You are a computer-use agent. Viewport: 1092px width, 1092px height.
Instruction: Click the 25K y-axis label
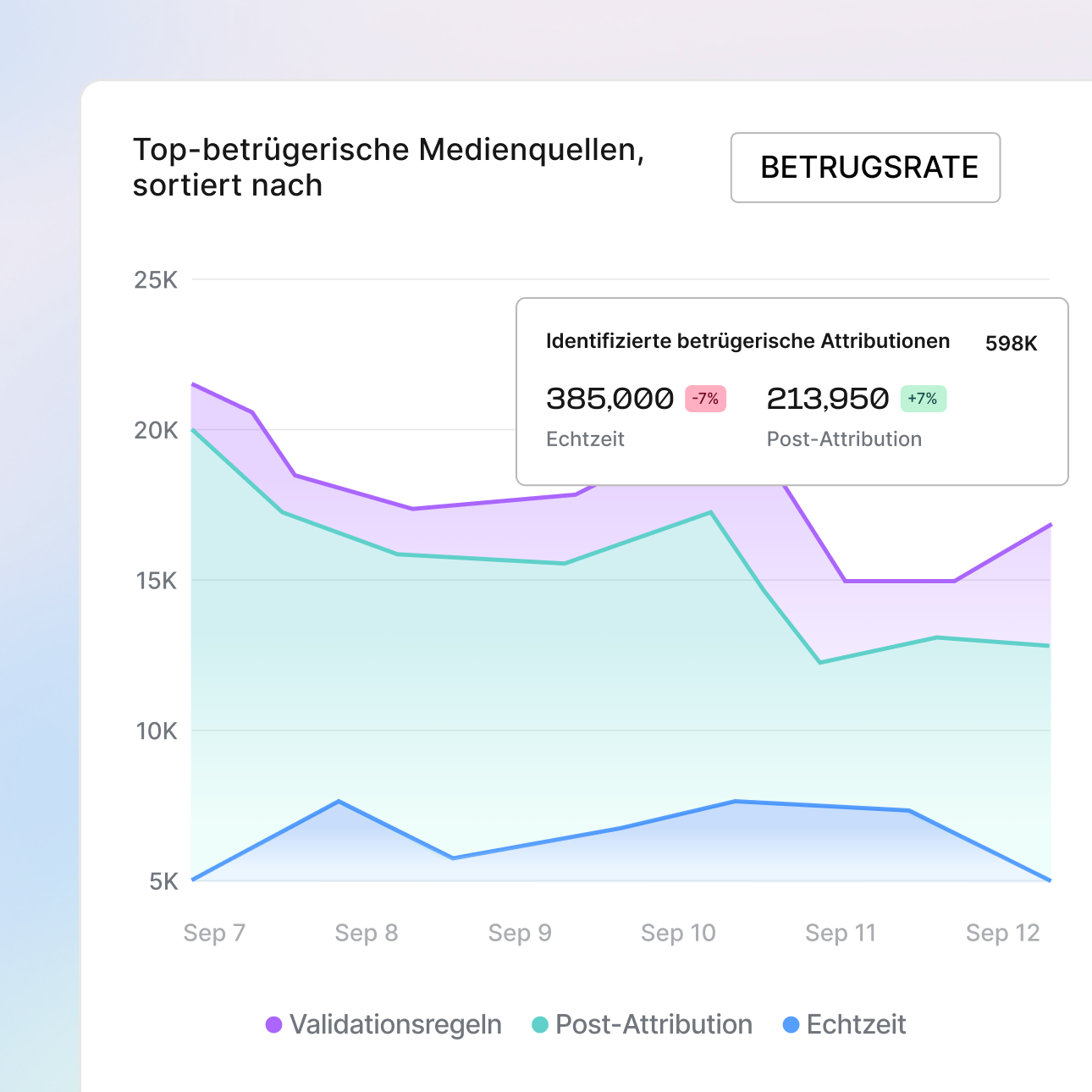click(x=156, y=280)
